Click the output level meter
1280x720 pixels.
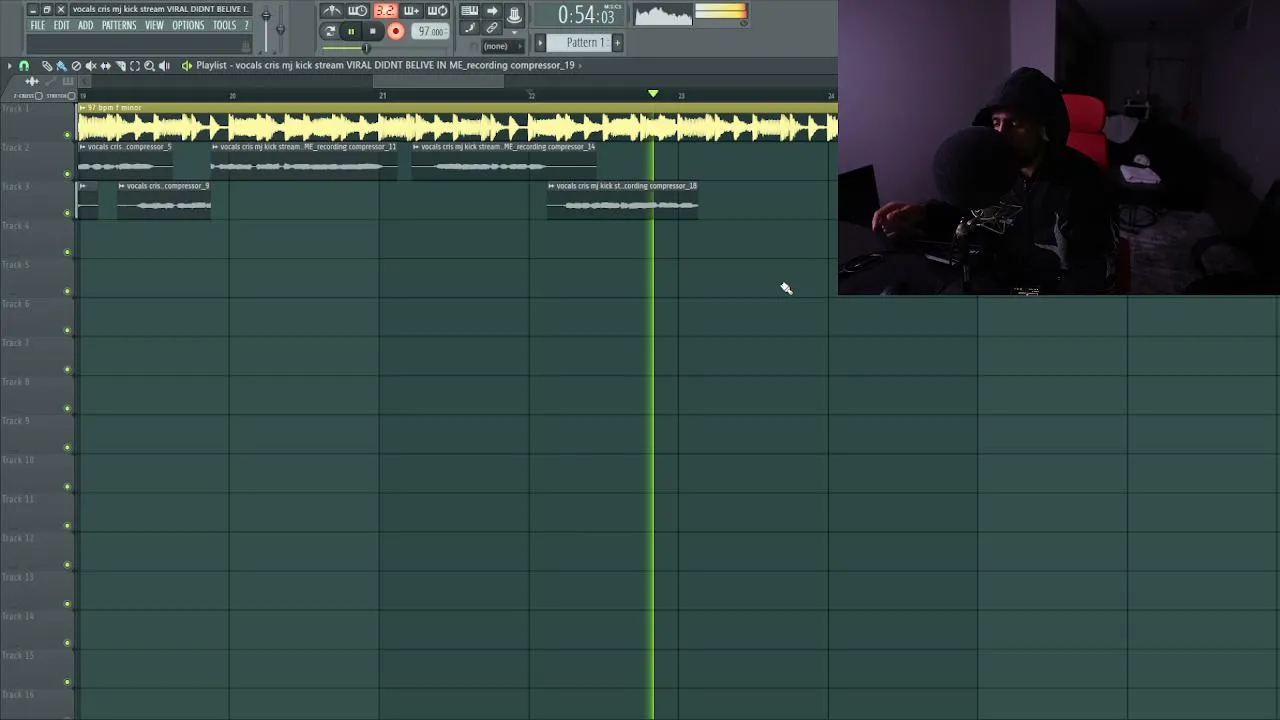[x=721, y=11]
